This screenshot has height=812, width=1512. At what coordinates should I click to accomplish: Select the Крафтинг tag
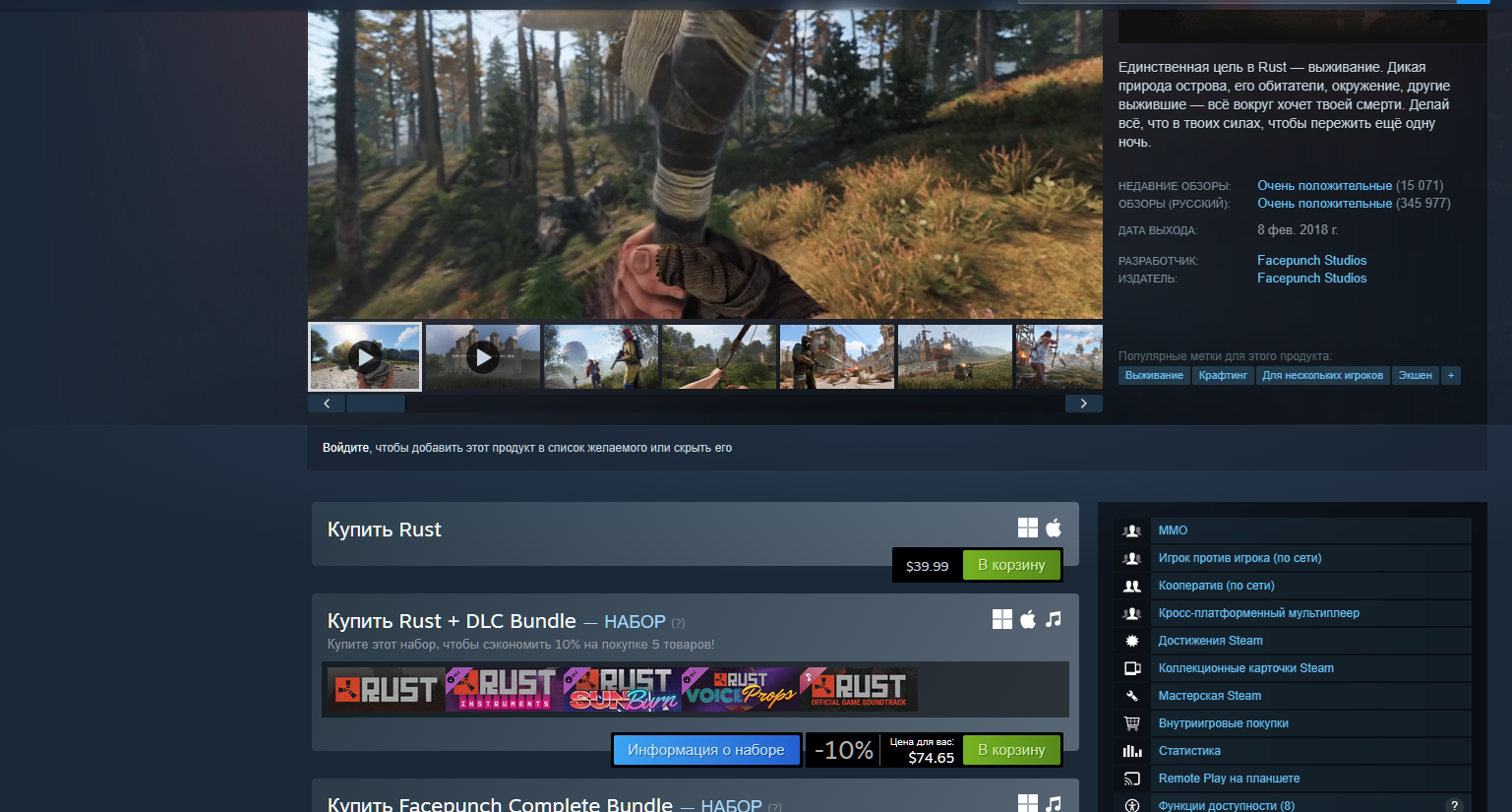[x=1223, y=375]
